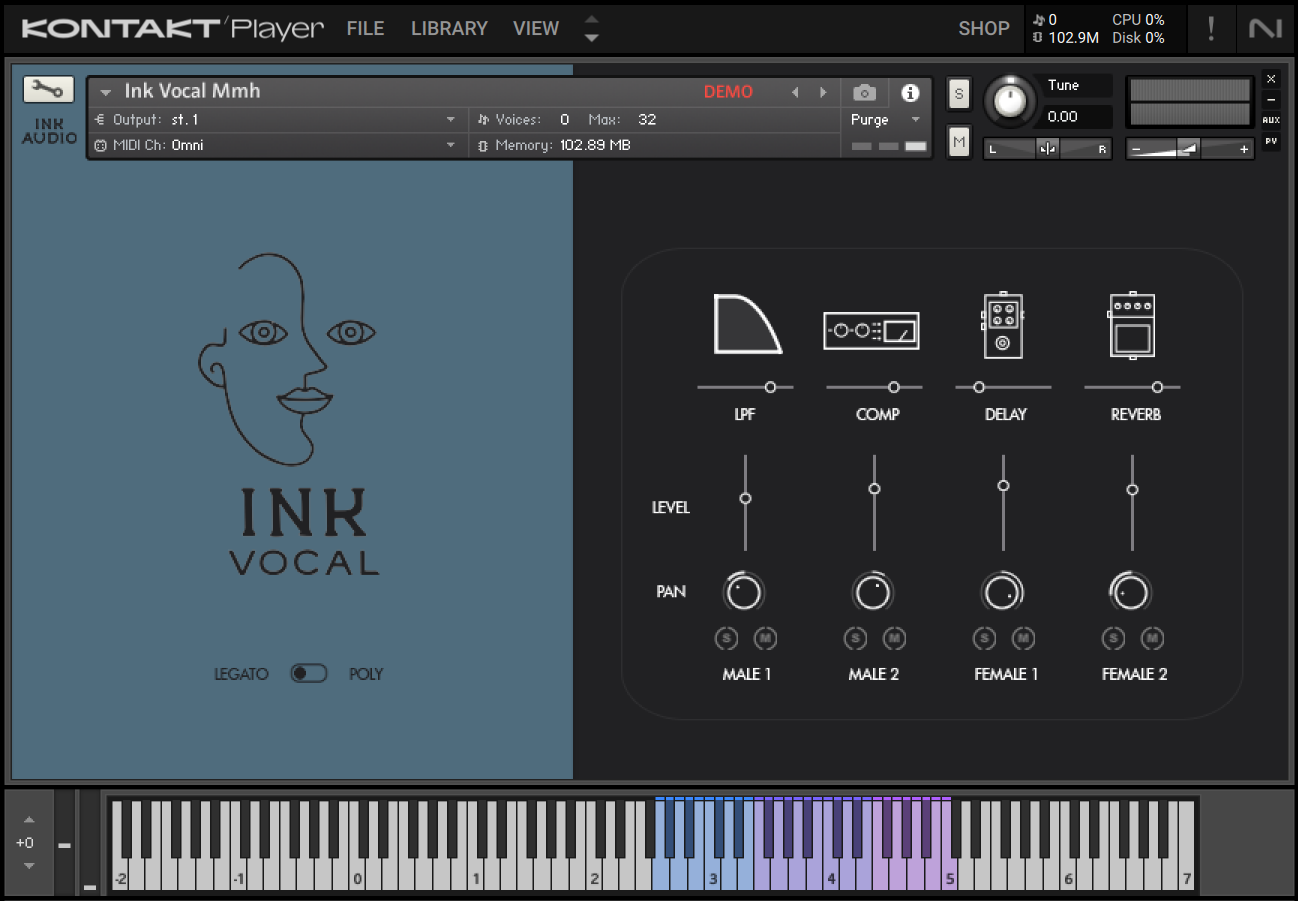The height and width of the screenshot is (901, 1298).
Task: Open the up/down arrows beside VIEW
Action: (x=591, y=28)
